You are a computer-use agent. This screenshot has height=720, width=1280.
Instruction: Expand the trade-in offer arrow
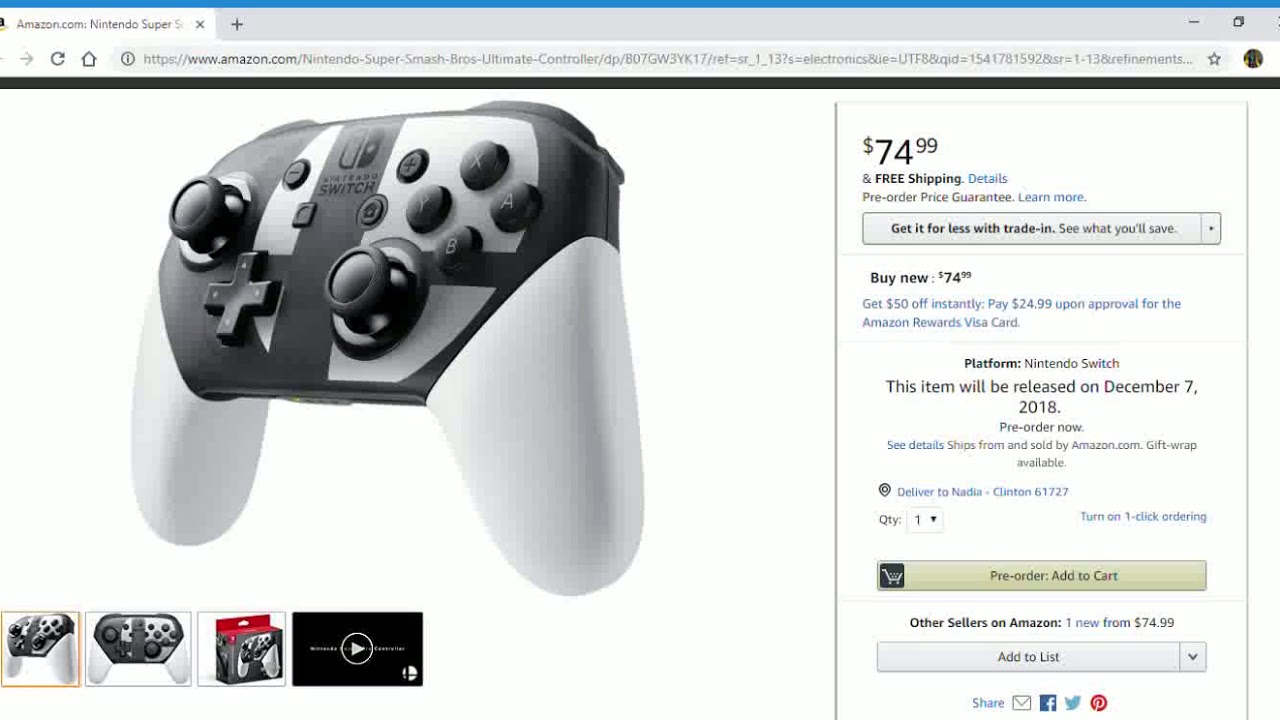1211,228
